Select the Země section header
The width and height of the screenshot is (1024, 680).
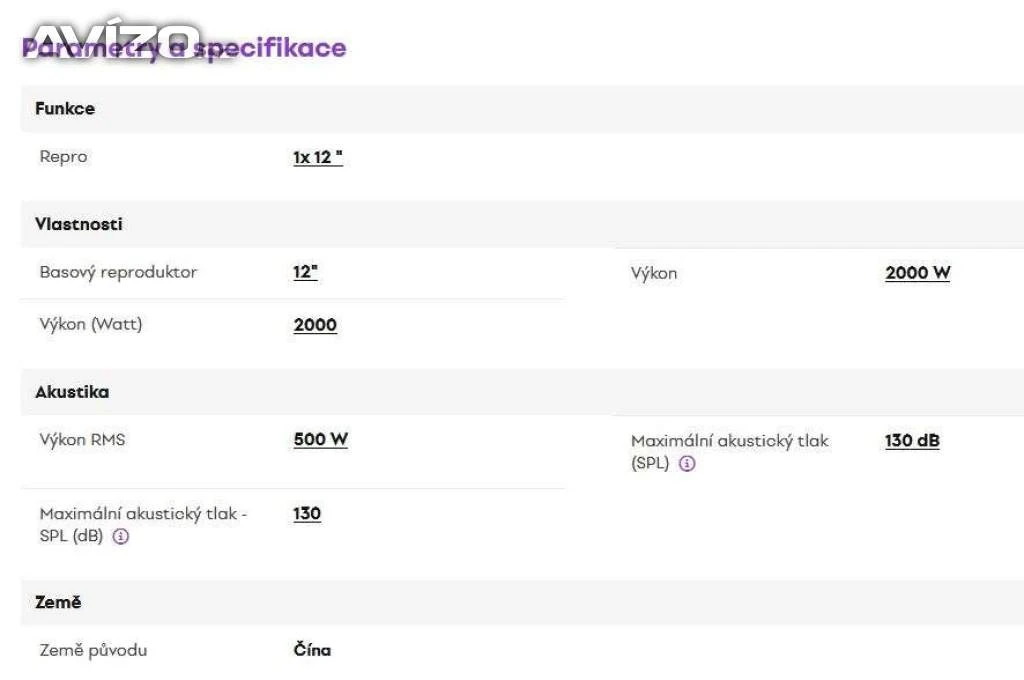tap(522, 602)
